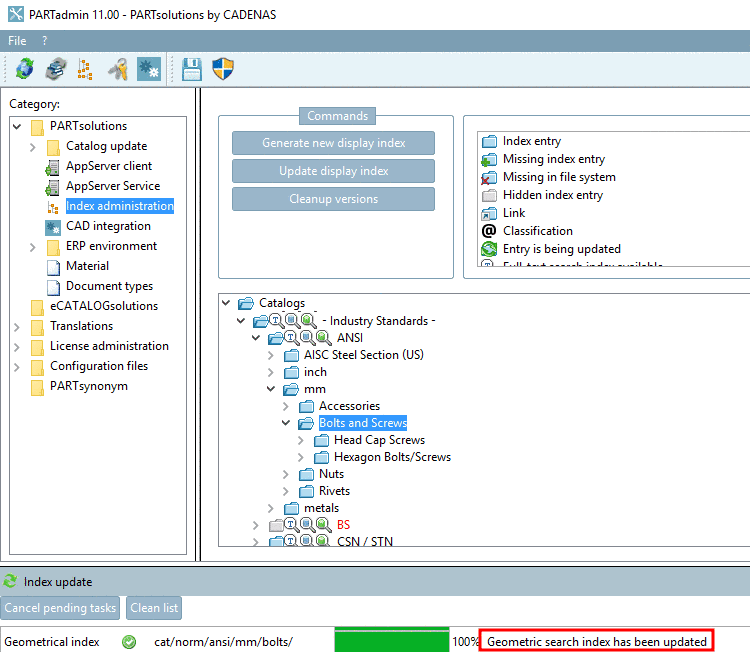Click the Missing index entry icon
The width and height of the screenshot is (750, 652).
pos(489,159)
